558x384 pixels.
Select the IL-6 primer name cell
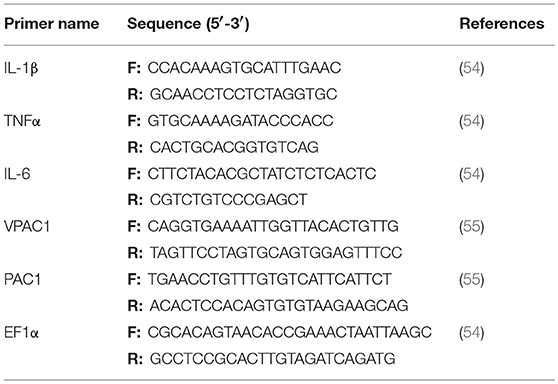pos(17,174)
